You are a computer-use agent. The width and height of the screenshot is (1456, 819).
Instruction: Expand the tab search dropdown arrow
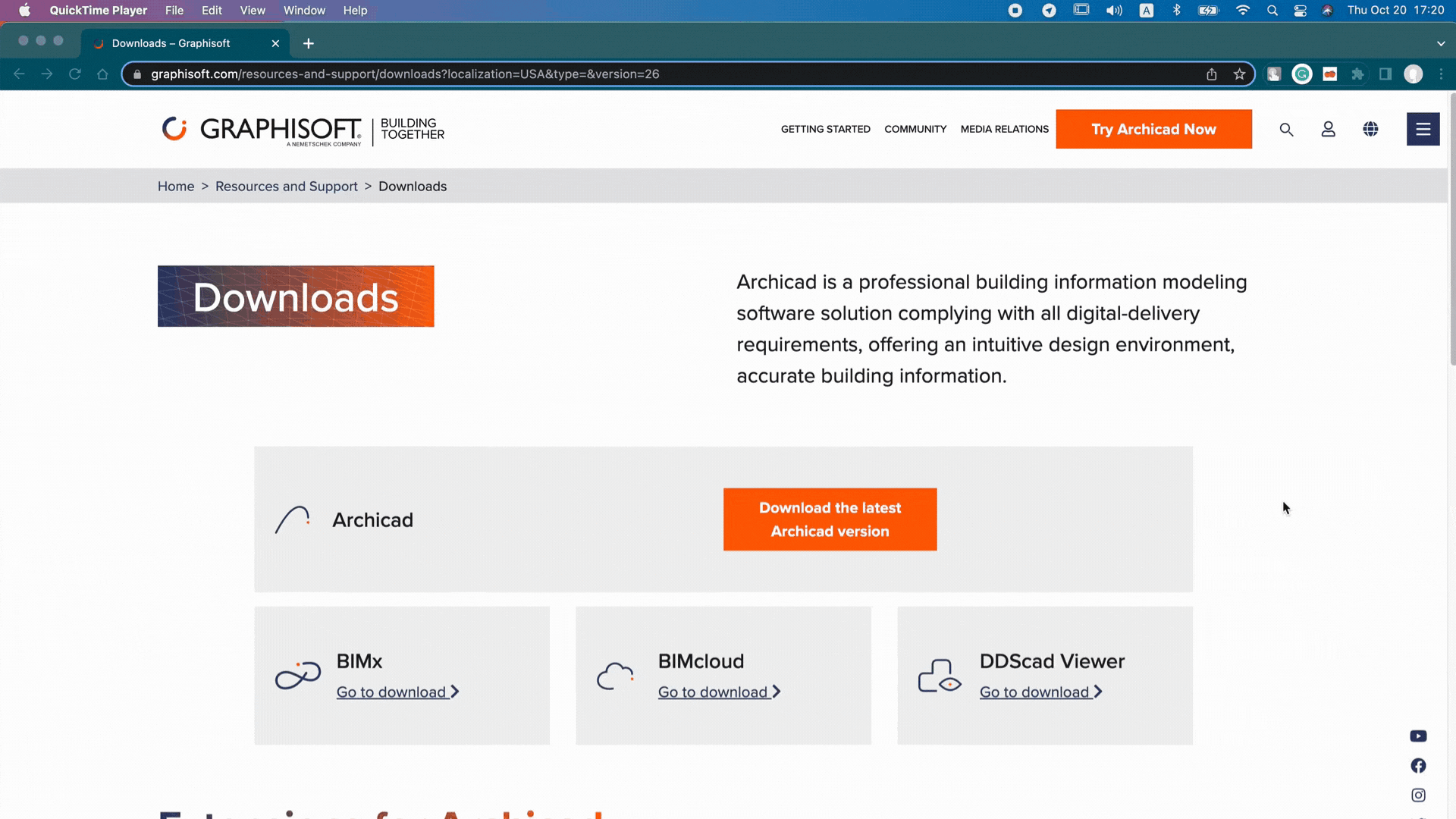point(1441,43)
